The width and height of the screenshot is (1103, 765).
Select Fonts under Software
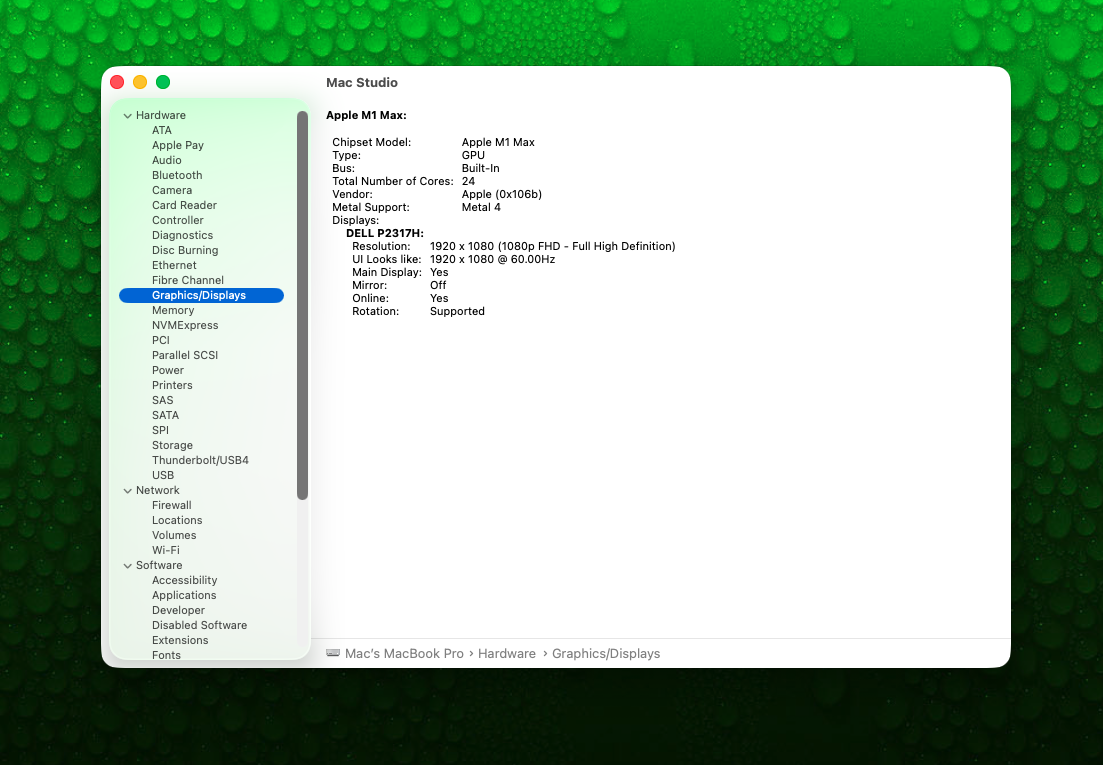coord(166,655)
